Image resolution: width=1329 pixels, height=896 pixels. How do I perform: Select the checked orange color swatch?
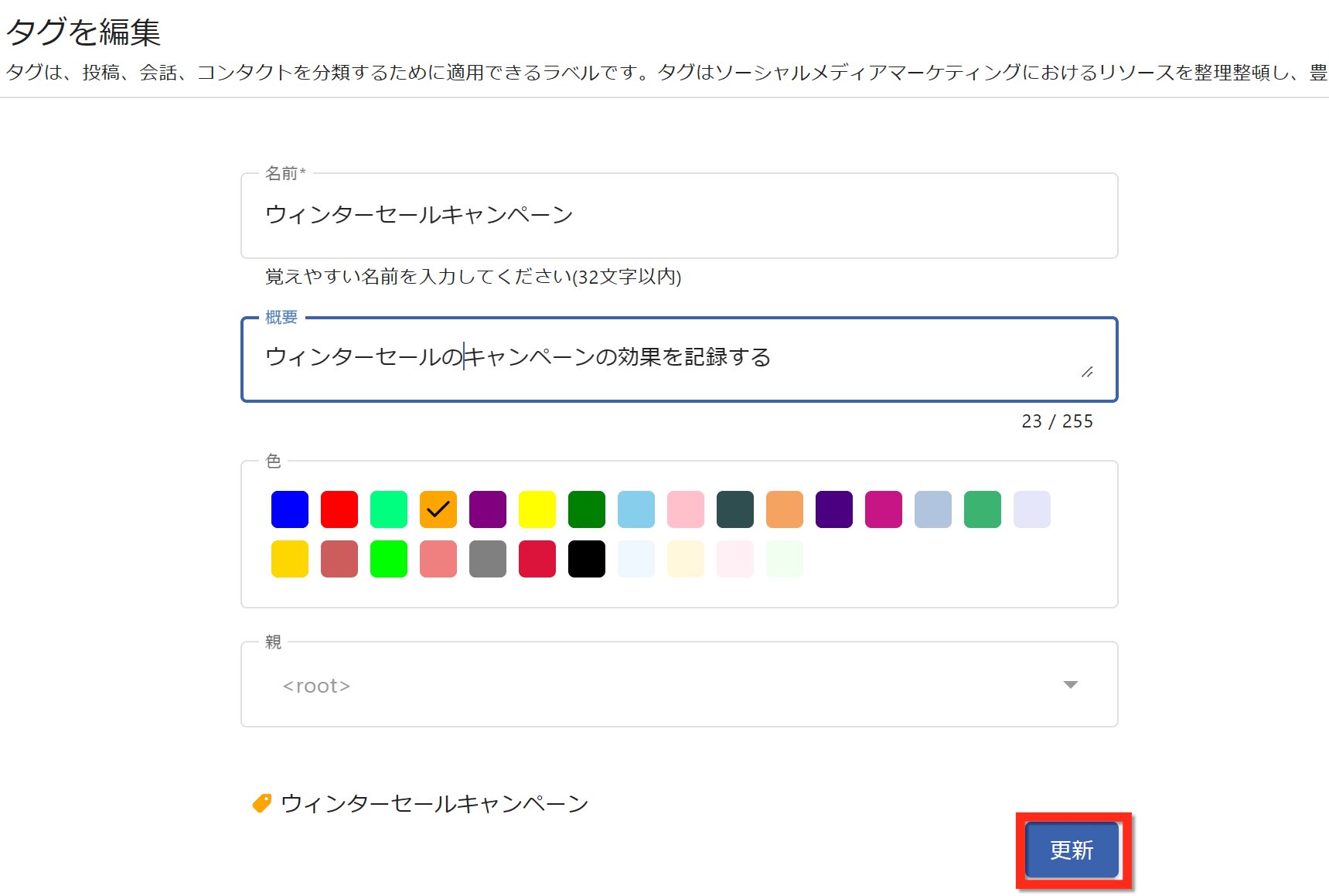tap(438, 509)
